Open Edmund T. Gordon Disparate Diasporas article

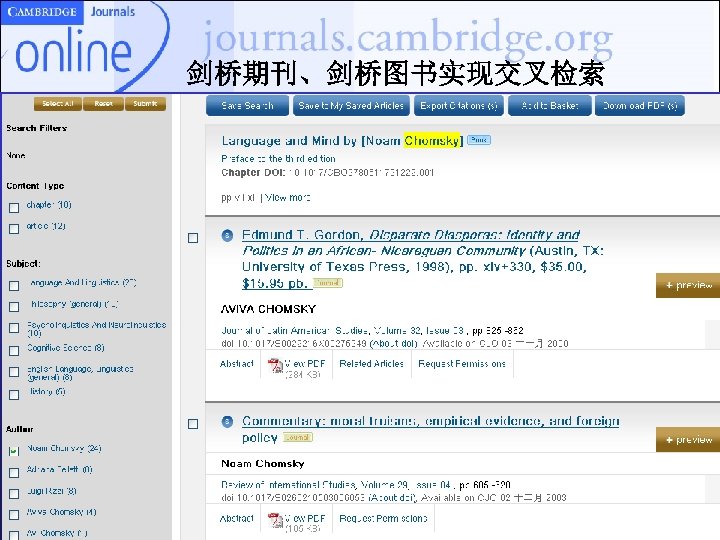tap(423, 259)
